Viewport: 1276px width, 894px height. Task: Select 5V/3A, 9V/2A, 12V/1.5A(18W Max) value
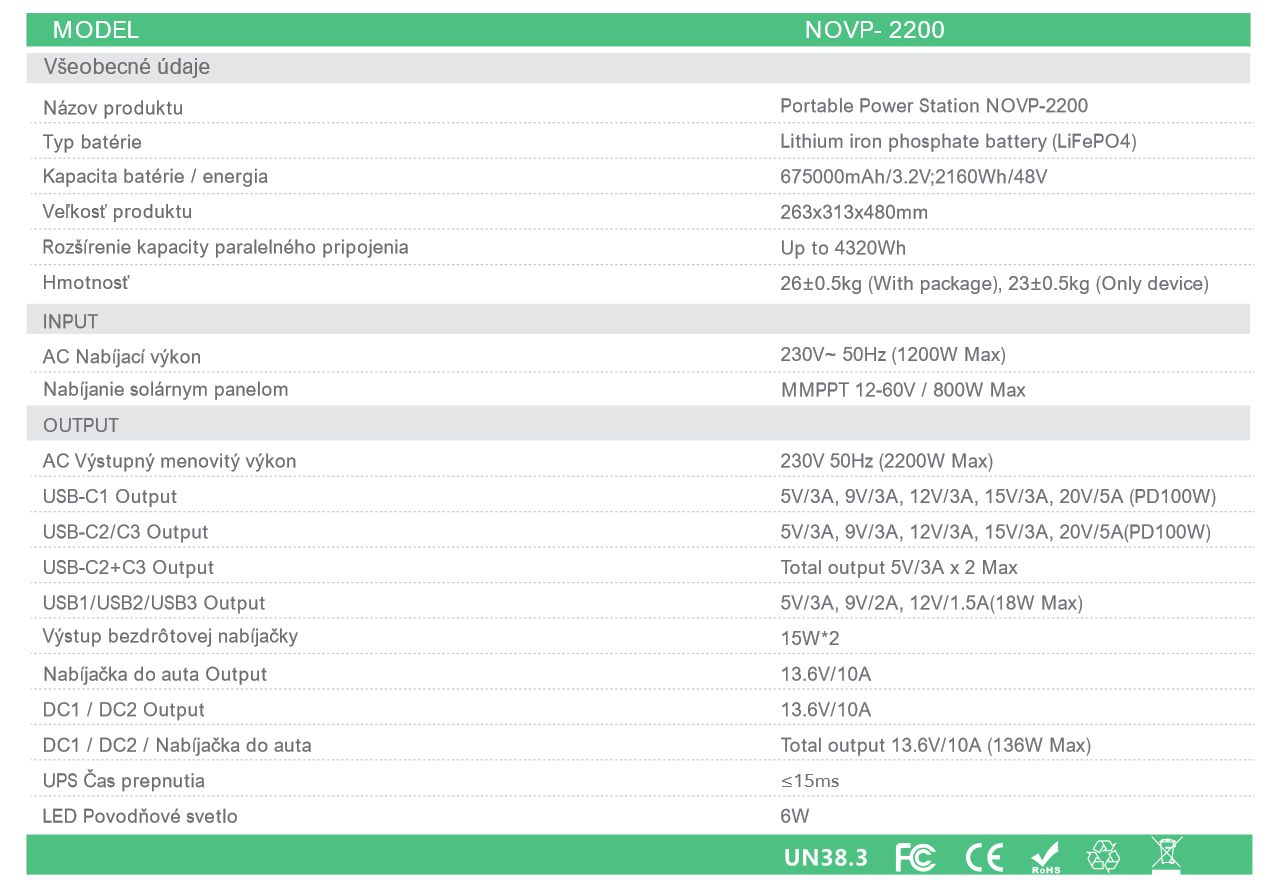coord(931,603)
